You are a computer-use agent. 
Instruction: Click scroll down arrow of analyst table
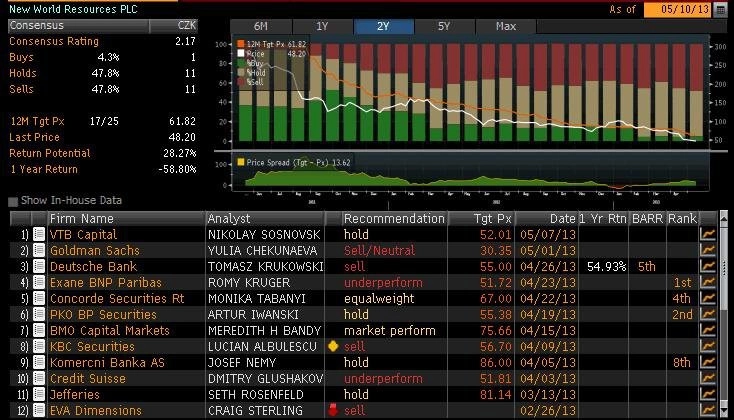(x=724, y=412)
